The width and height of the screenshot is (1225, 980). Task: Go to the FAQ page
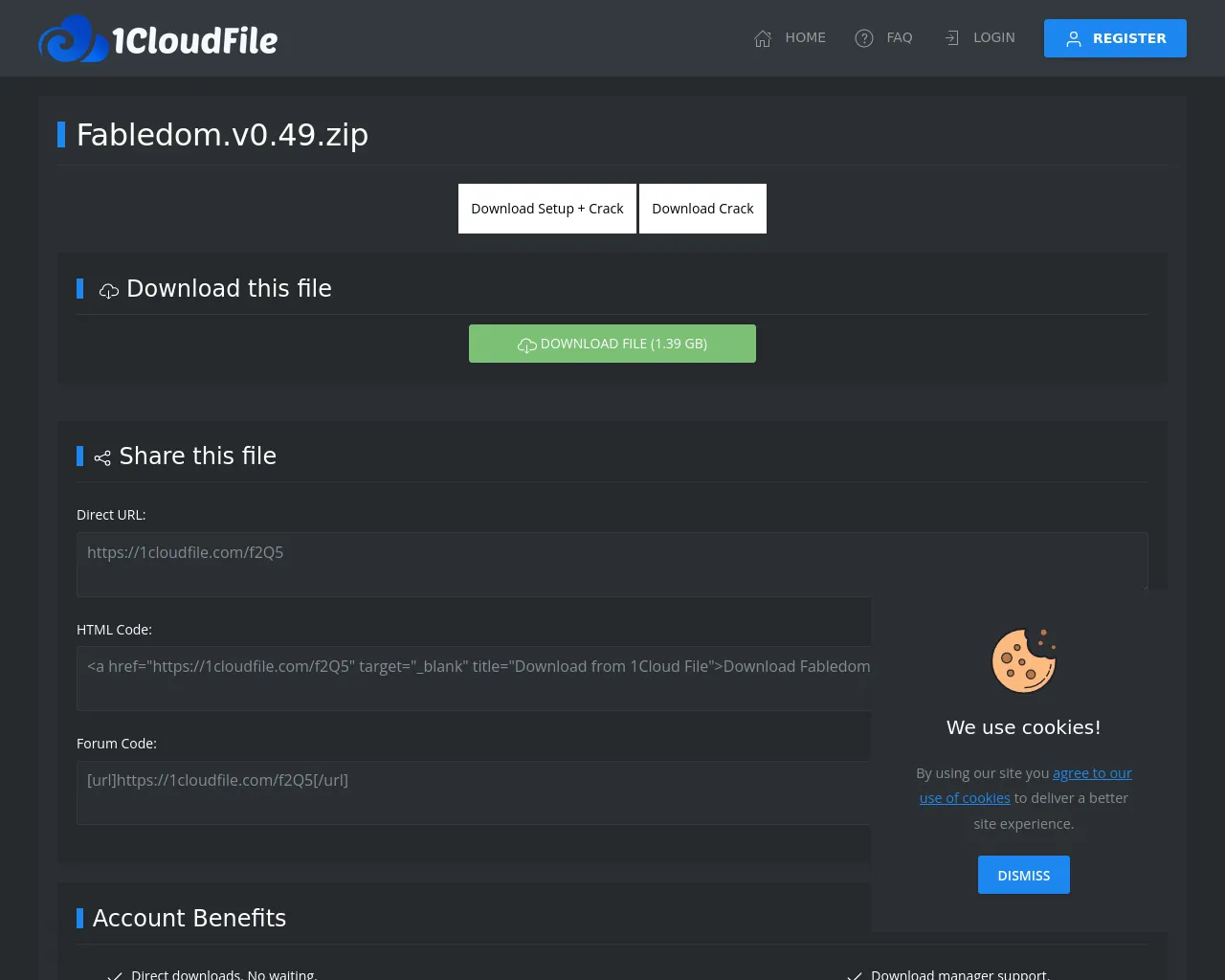click(x=899, y=38)
